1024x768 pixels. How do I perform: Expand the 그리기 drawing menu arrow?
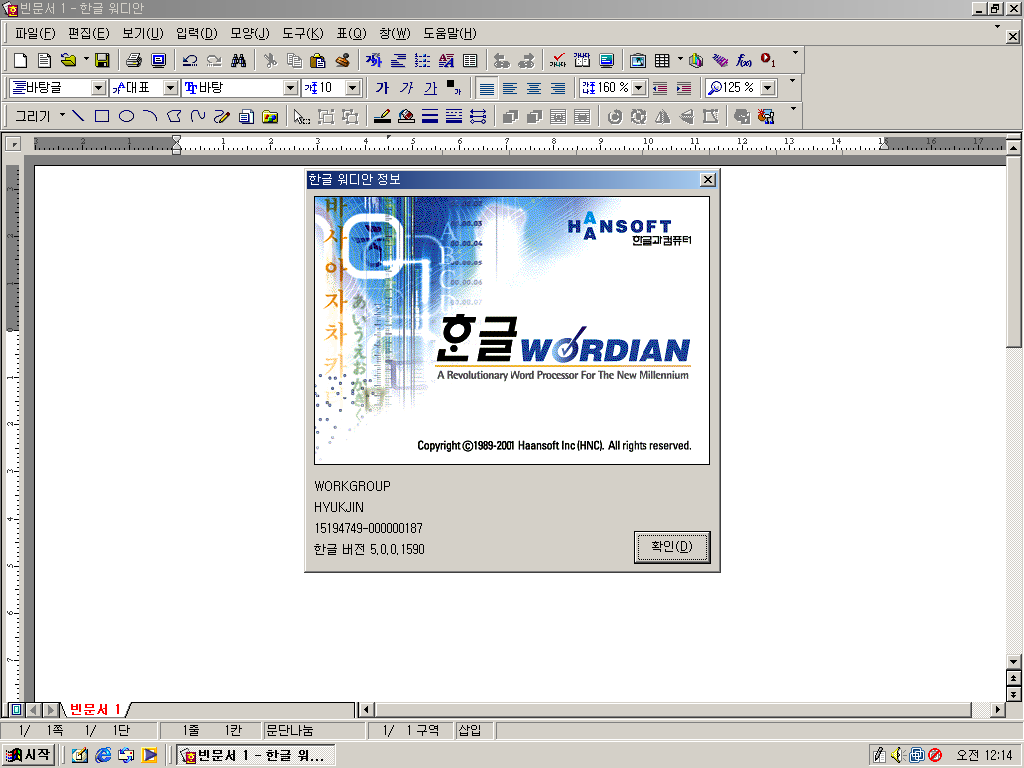(x=62, y=116)
